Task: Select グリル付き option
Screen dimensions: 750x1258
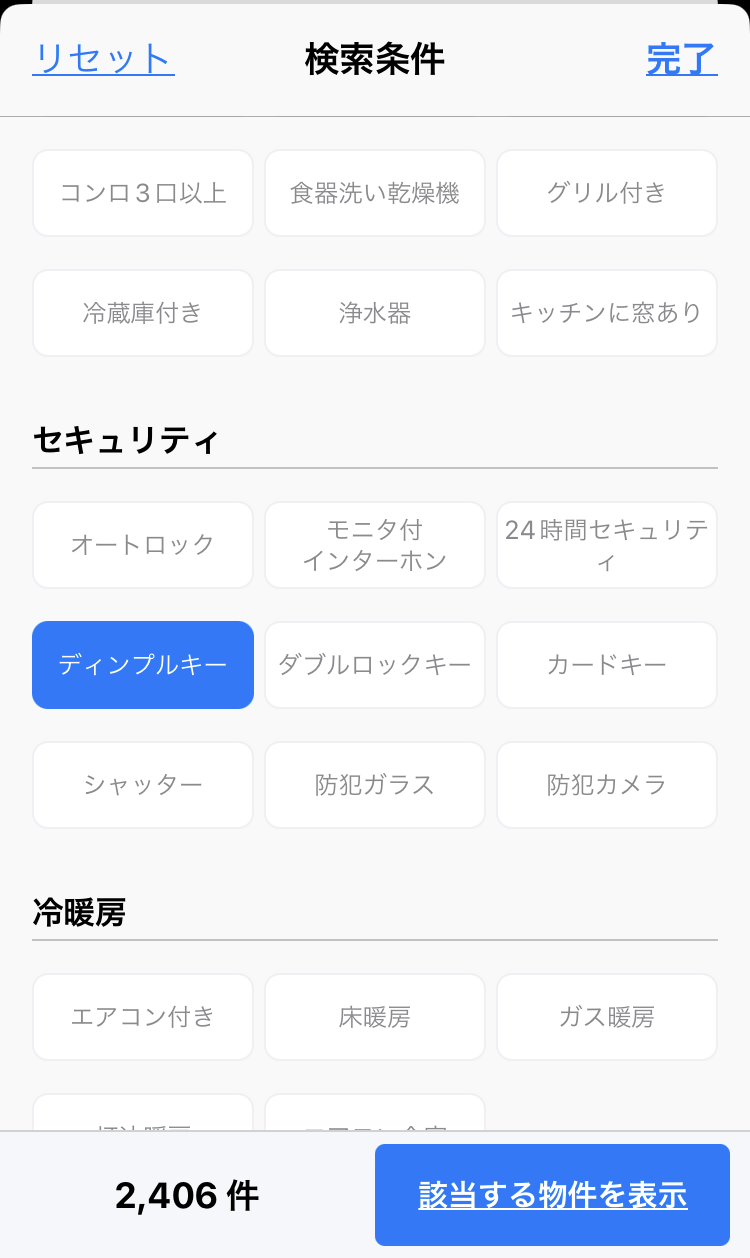Action: point(606,193)
